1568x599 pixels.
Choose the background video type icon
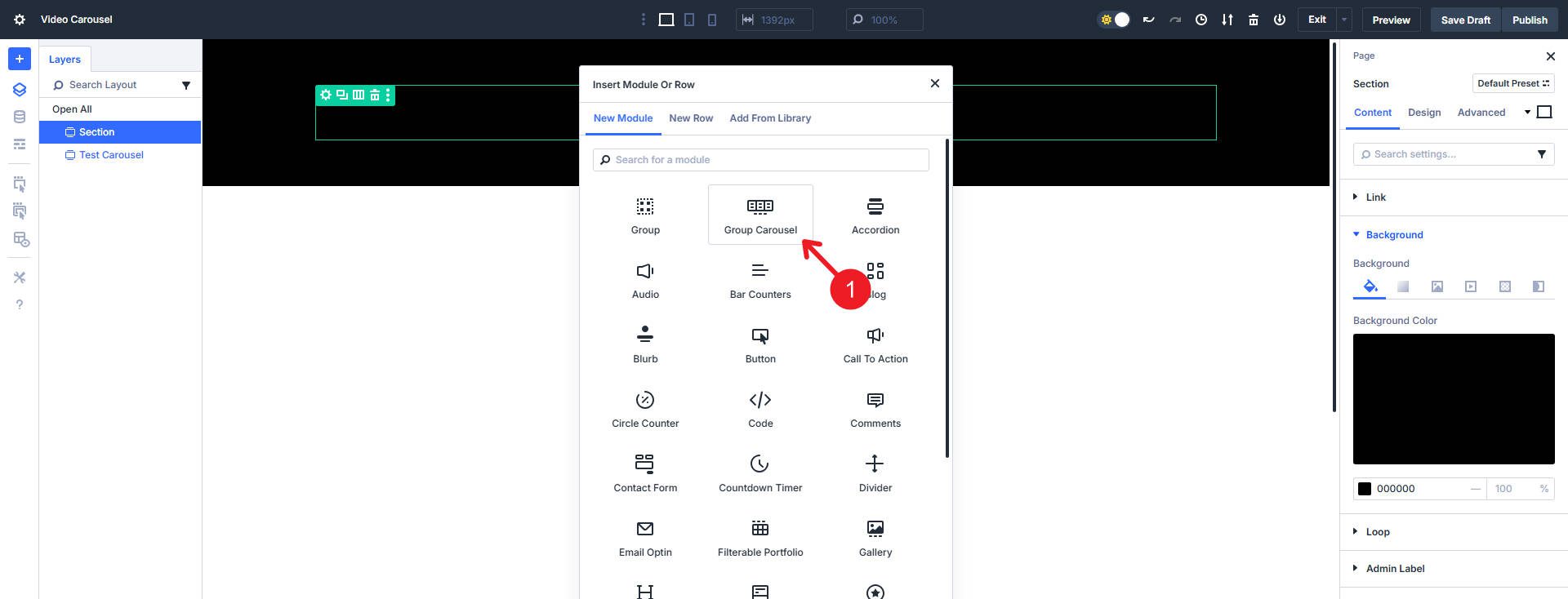(1471, 286)
